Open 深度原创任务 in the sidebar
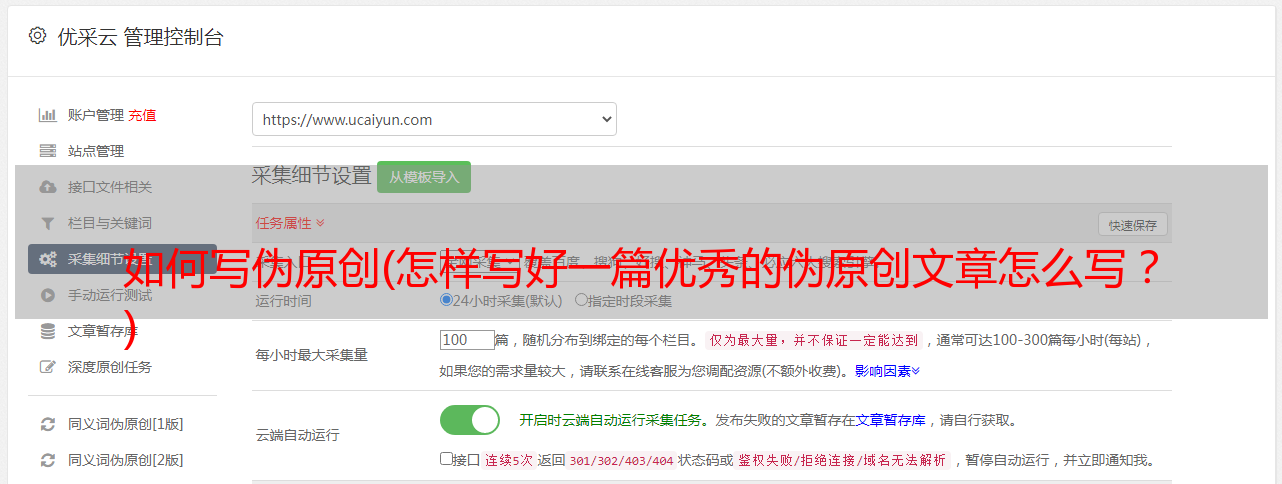The width and height of the screenshot is (1282, 484). pos(110,367)
